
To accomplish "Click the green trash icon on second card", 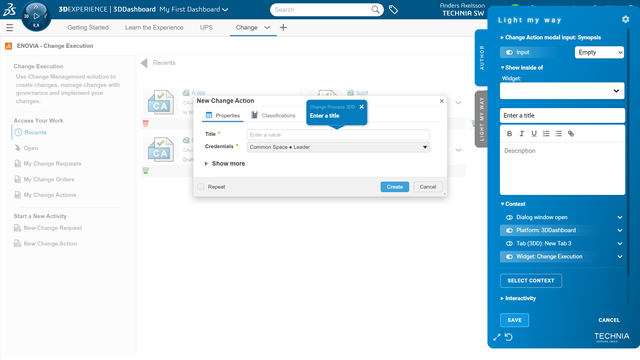I will pyautogui.click(x=146, y=171).
